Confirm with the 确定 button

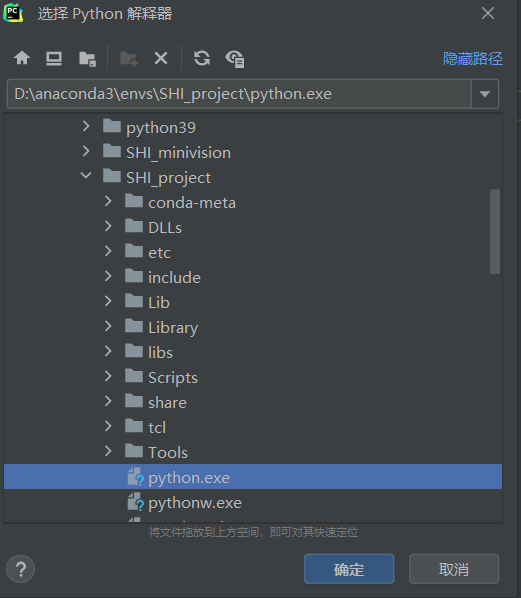coord(349,569)
